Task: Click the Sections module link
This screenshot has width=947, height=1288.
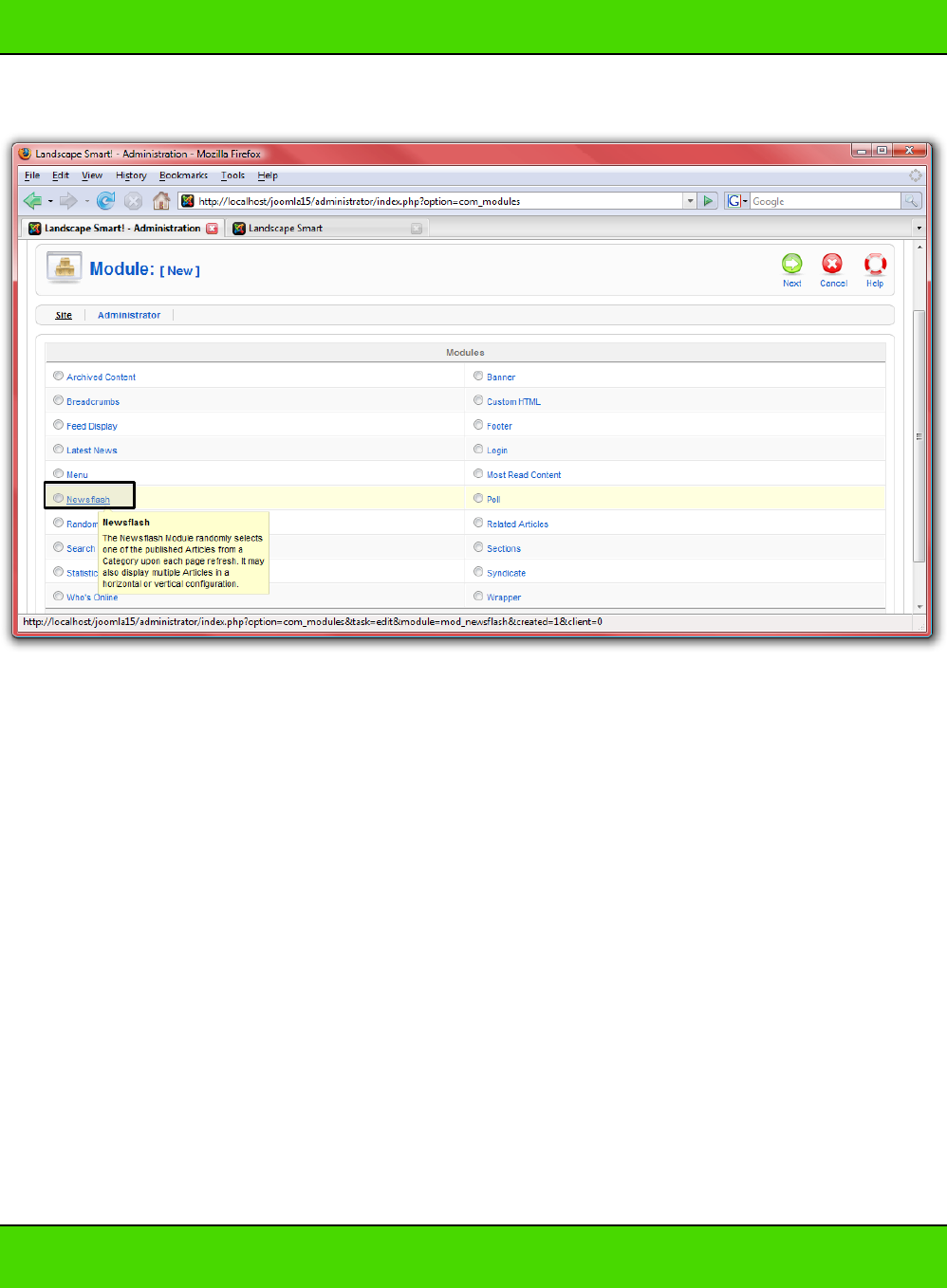Action: click(x=504, y=549)
